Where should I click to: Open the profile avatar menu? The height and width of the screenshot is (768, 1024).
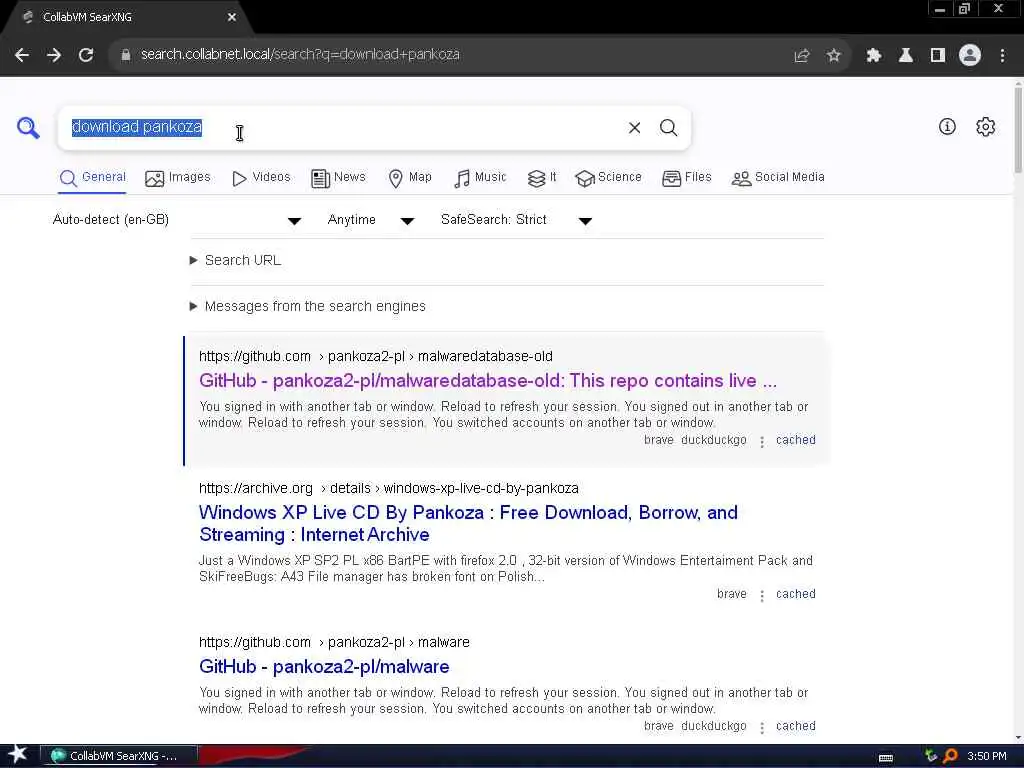[x=970, y=56]
